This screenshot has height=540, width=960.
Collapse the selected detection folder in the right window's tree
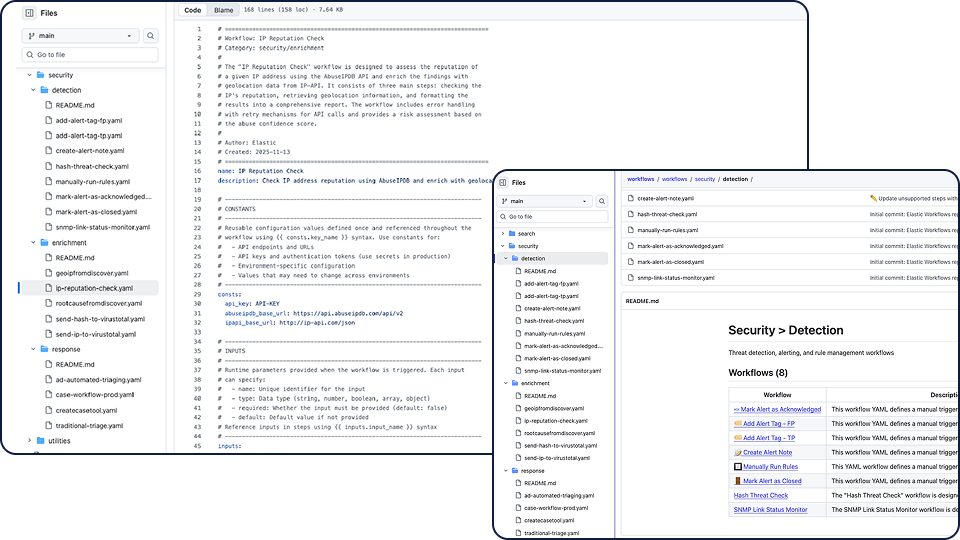point(506,258)
